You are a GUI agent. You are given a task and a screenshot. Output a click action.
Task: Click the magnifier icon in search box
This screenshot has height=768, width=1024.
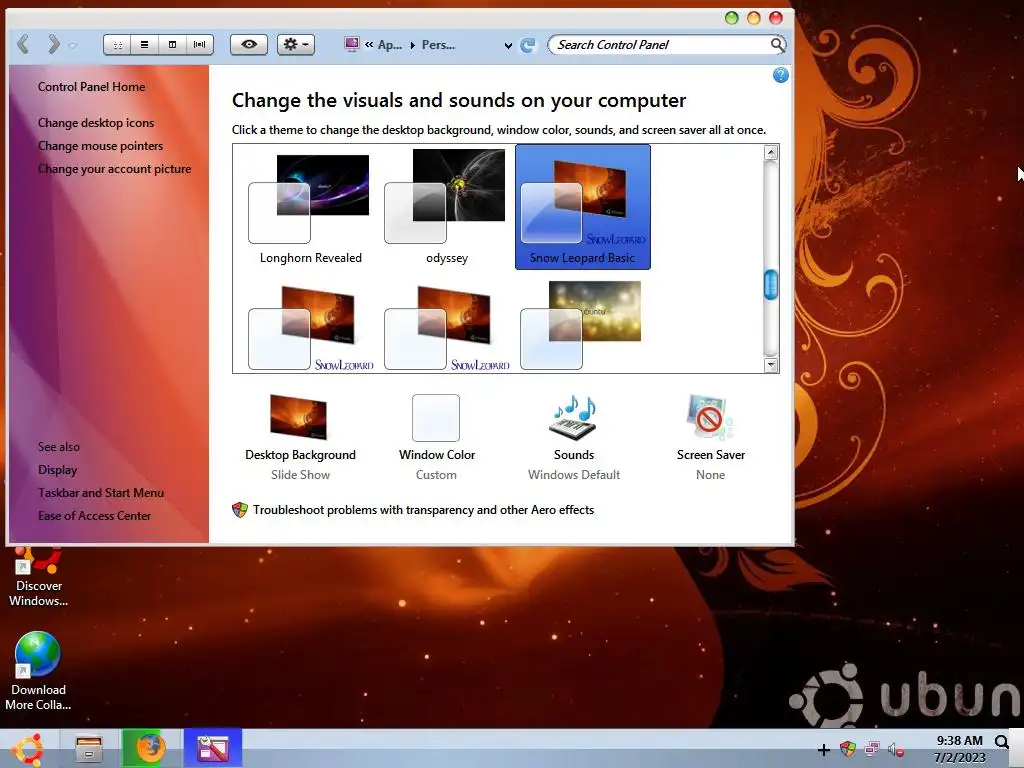pos(776,44)
